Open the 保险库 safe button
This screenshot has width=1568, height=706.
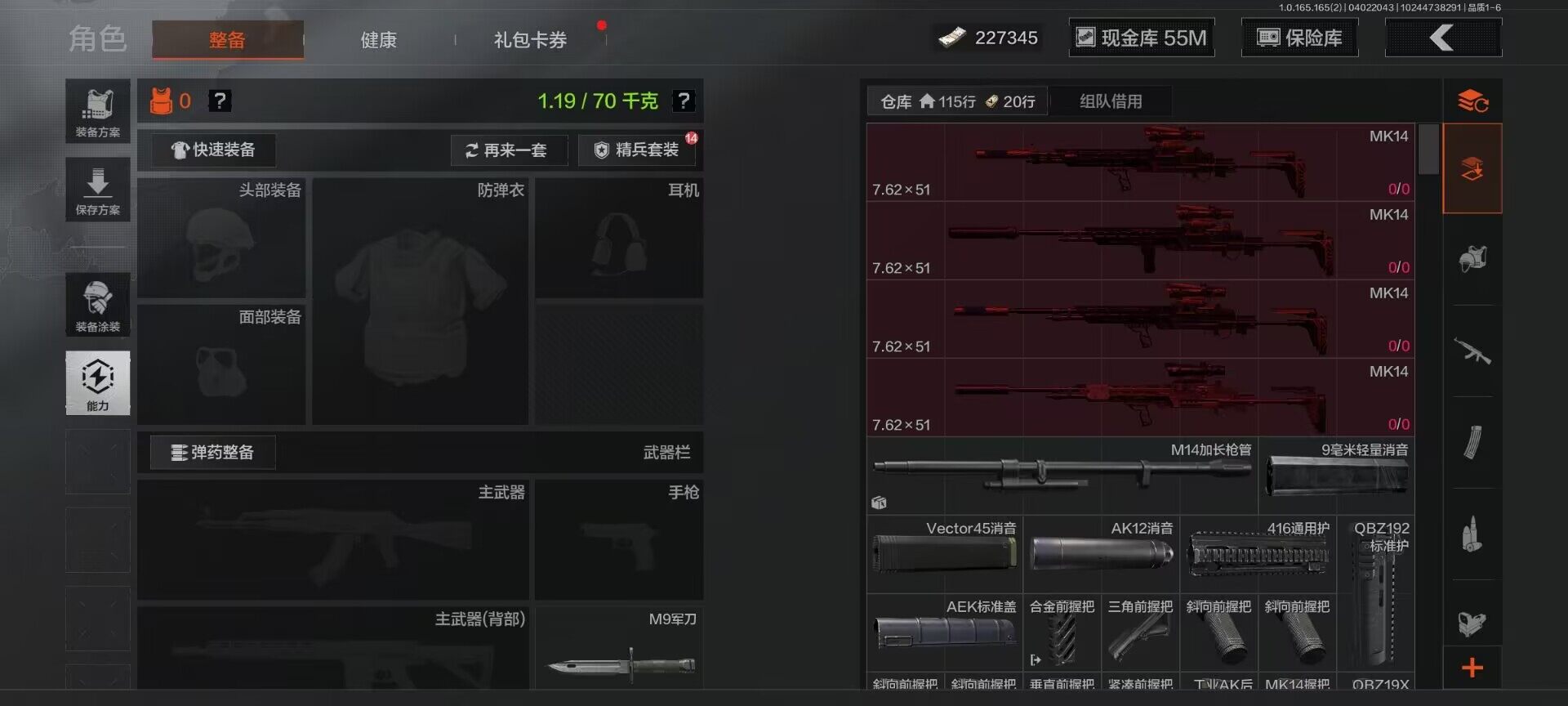point(1300,38)
